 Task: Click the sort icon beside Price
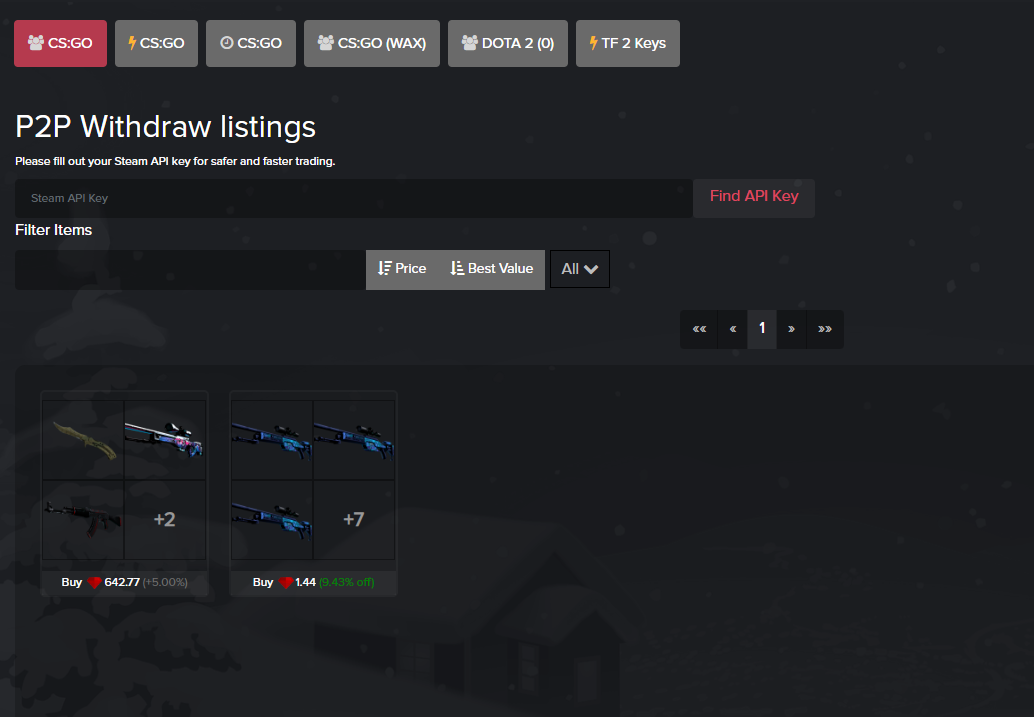click(x=384, y=268)
